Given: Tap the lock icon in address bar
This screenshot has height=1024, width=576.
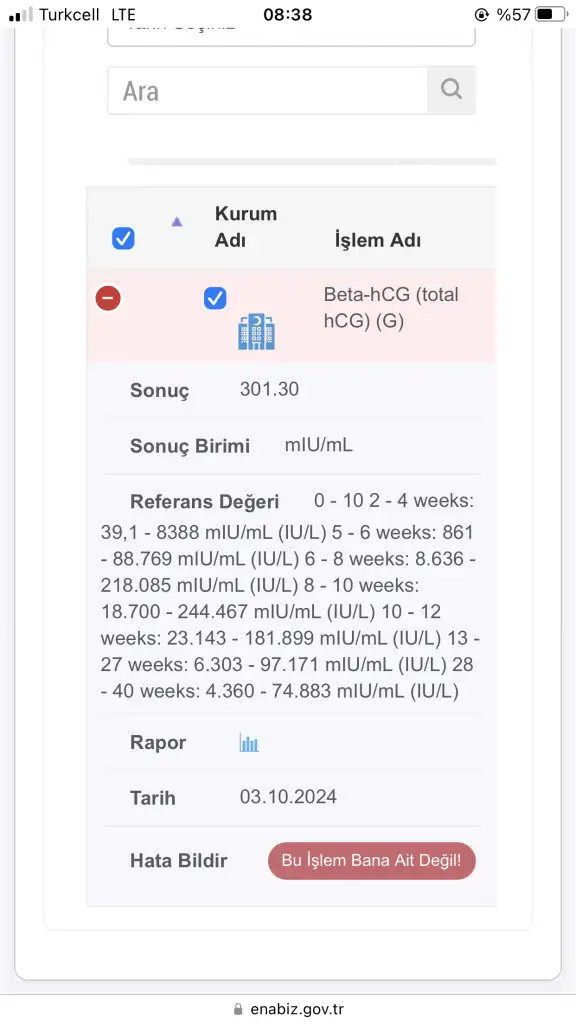Looking at the screenshot, I should tap(238, 1009).
